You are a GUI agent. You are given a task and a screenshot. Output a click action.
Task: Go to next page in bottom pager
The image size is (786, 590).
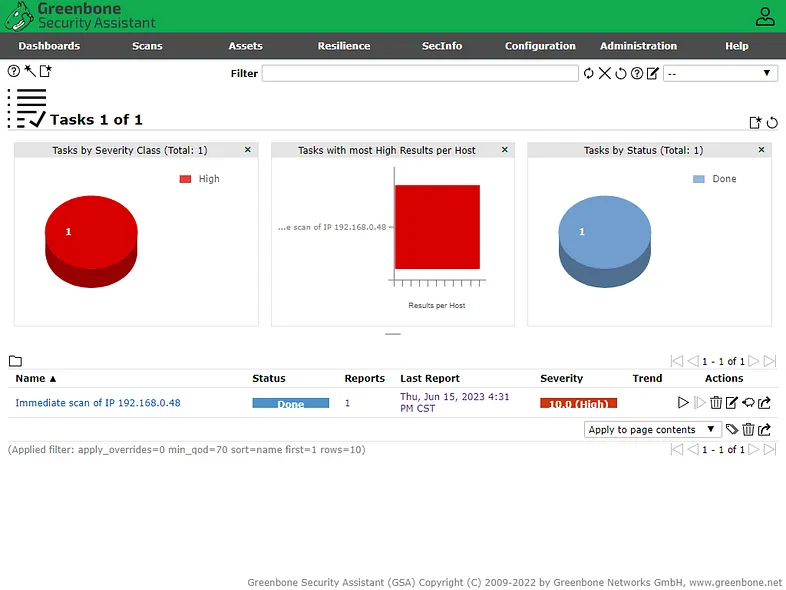(753, 450)
